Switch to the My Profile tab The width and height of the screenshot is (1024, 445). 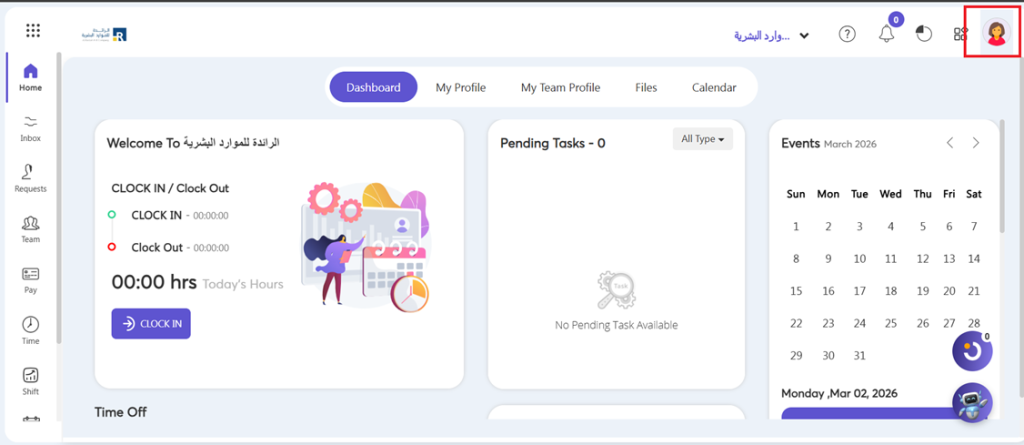tap(460, 88)
